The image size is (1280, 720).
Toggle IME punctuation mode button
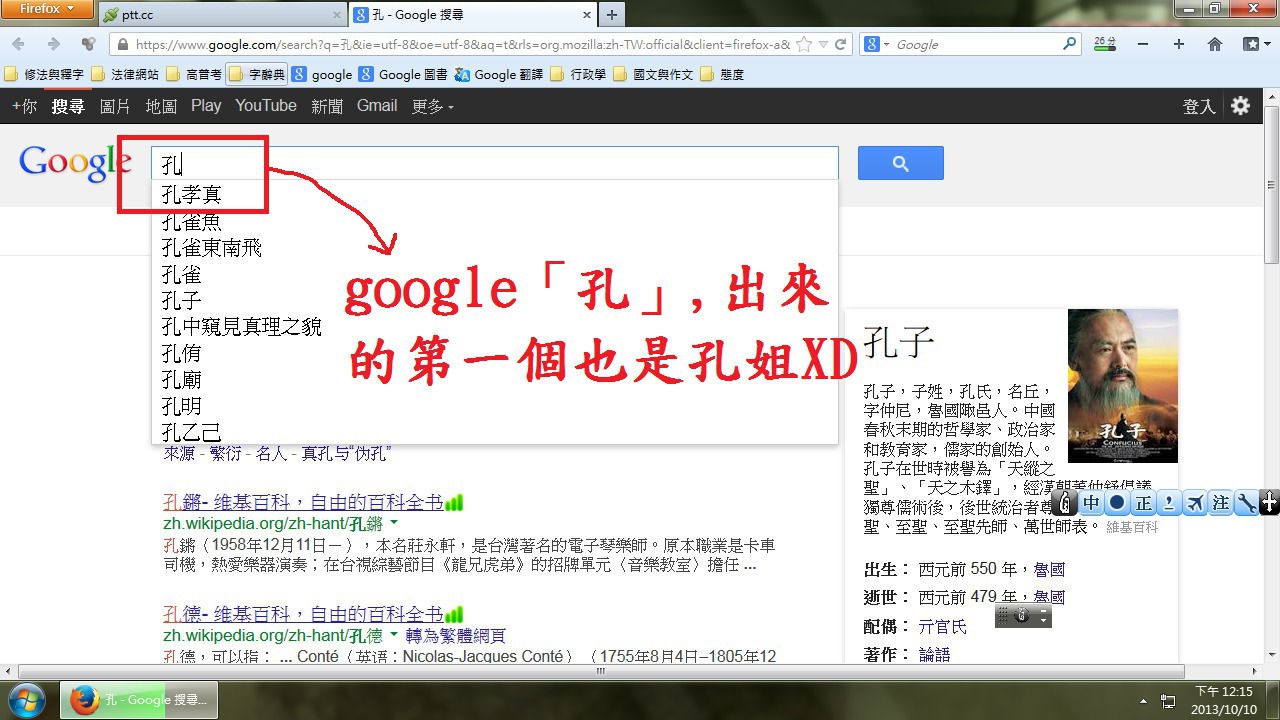[1169, 503]
